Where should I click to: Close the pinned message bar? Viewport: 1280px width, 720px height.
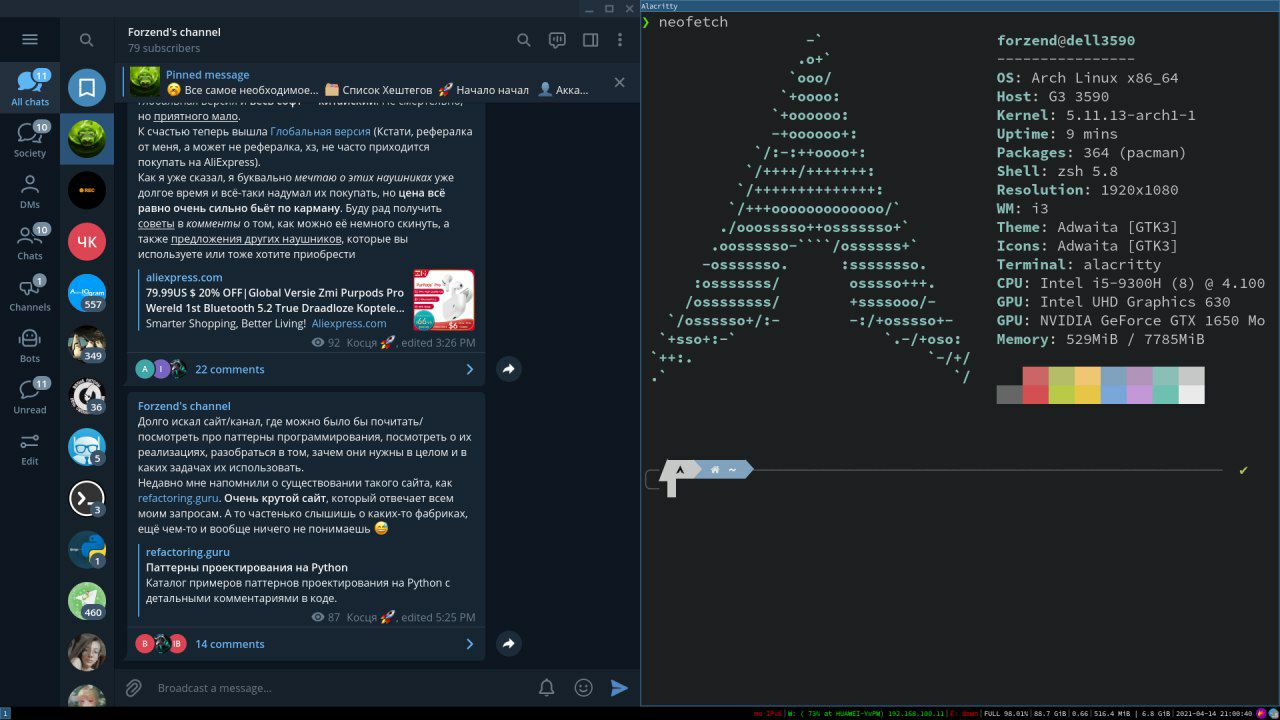(x=619, y=82)
